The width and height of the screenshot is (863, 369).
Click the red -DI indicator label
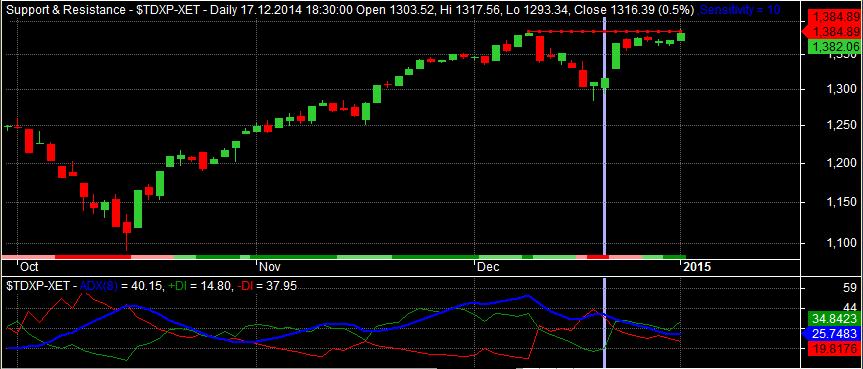click(x=245, y=285)
